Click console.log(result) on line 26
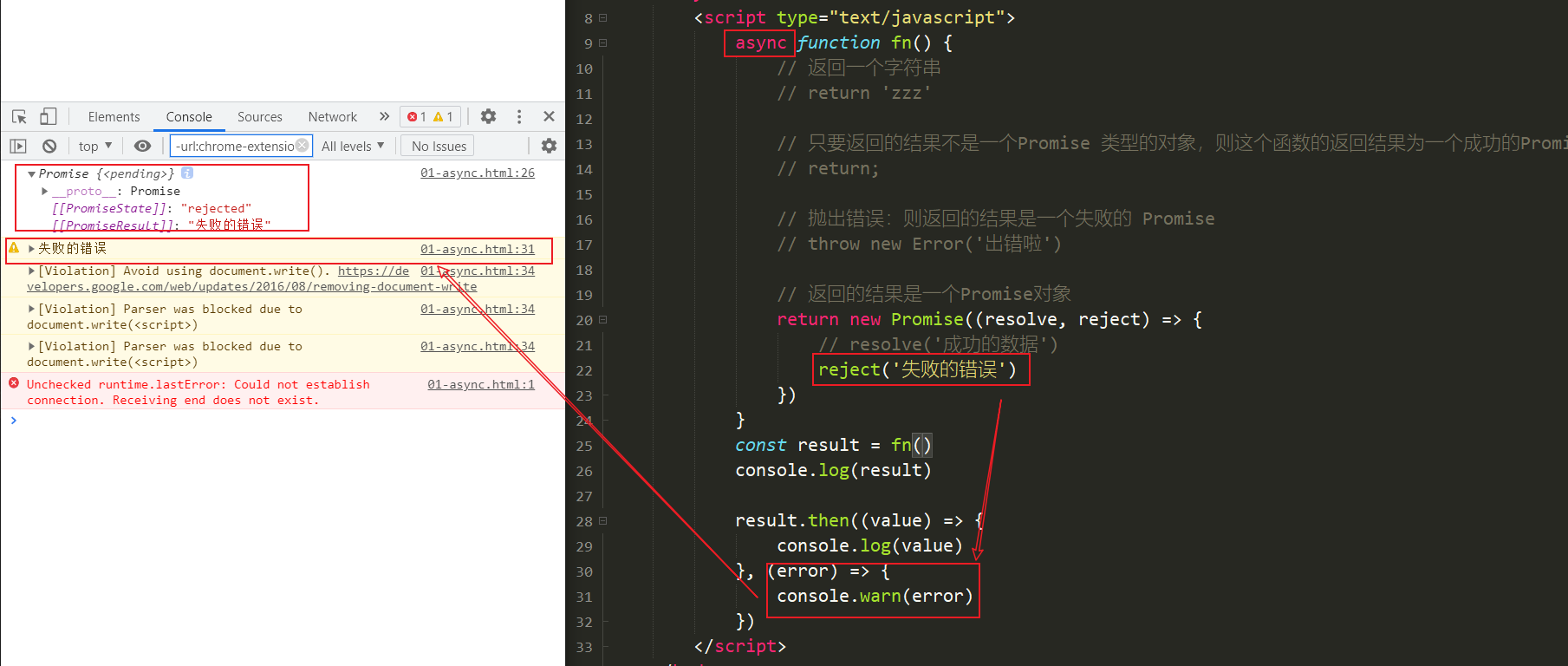1568x666 pixels. [x=833, y=470]
